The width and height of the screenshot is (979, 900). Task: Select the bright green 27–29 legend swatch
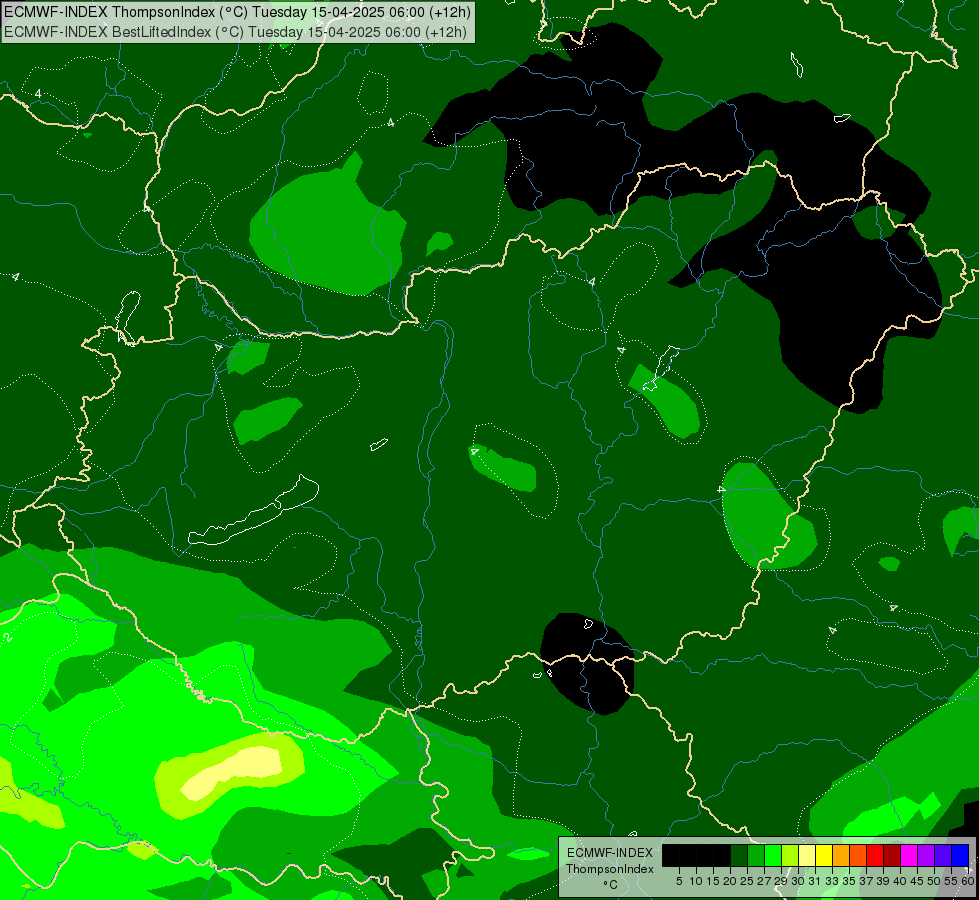[773, 856]
